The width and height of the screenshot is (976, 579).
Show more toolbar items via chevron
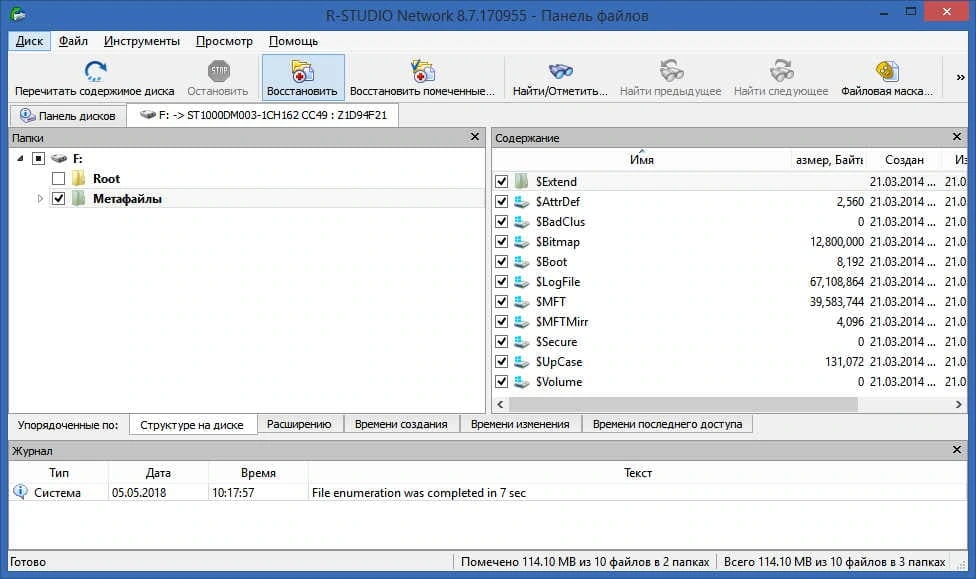point(960,77)
